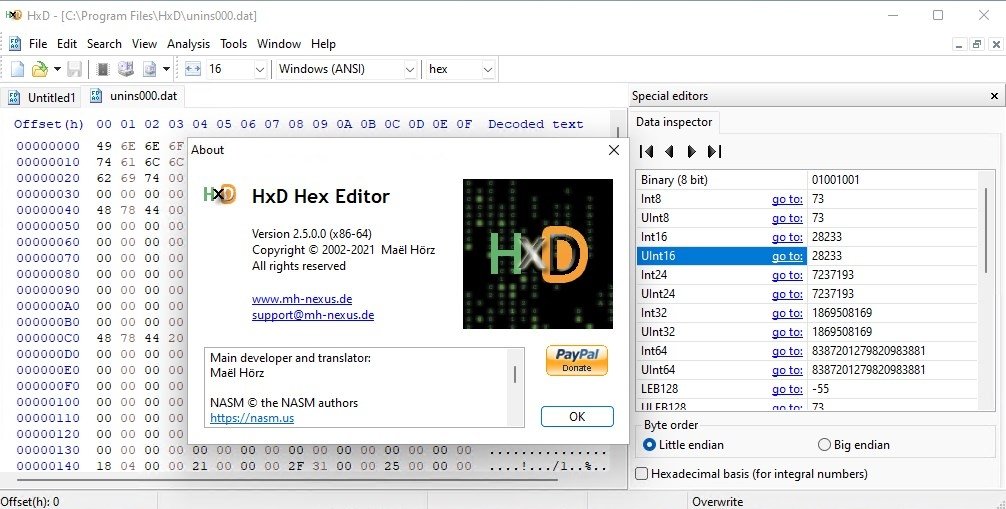
Task: Switch to the Untitled1 tab
Action: pos(42,98)
